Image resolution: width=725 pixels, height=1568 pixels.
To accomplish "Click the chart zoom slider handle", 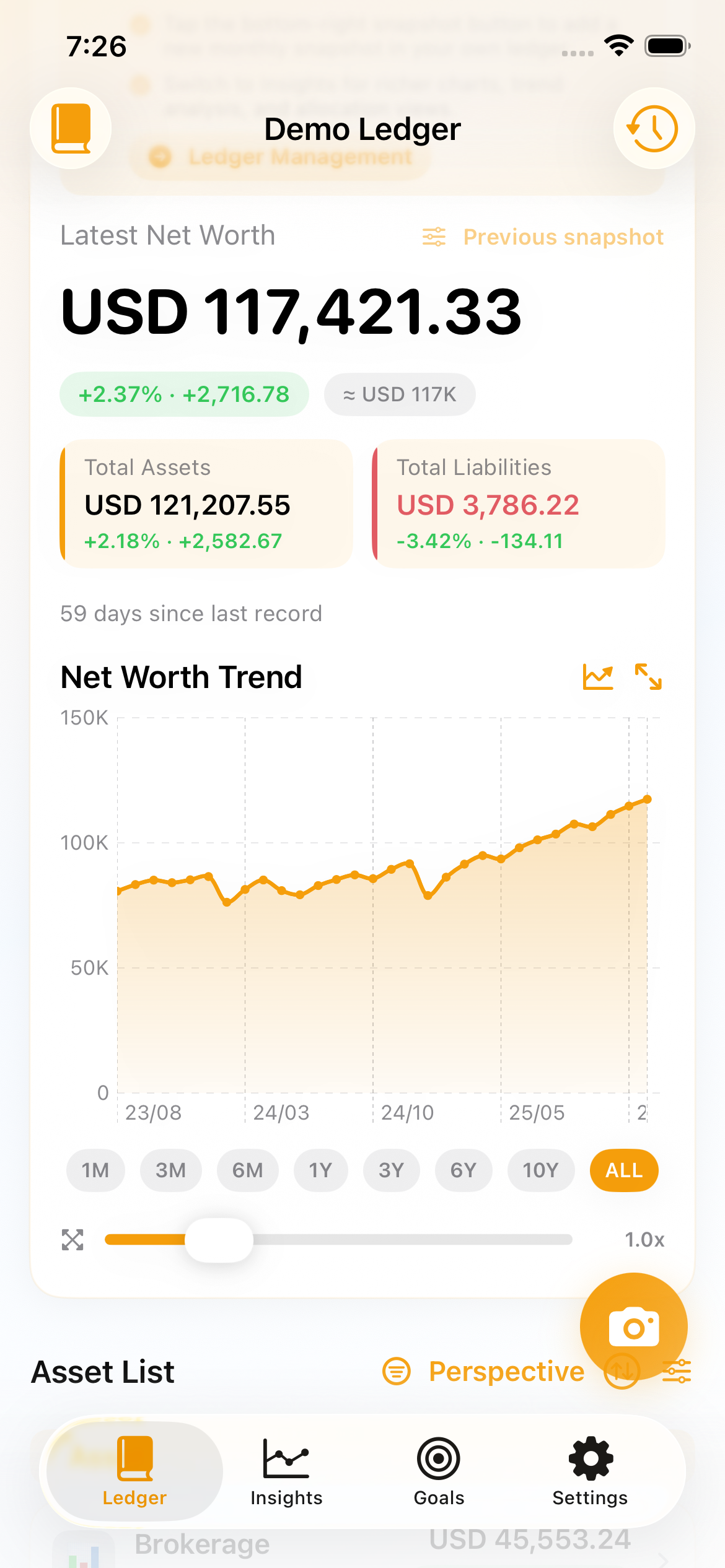I will [x=219, y=1240].
